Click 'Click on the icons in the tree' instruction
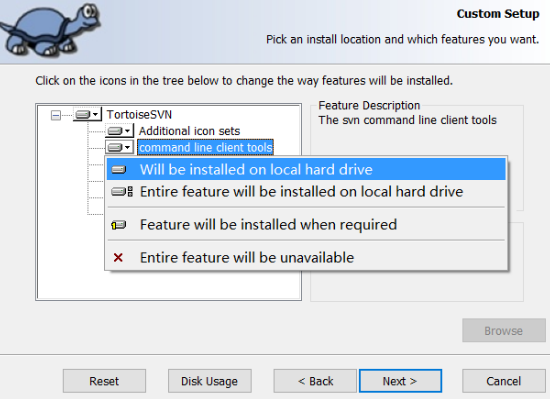The width and height of the screenshot is (550, 399). 244,81
